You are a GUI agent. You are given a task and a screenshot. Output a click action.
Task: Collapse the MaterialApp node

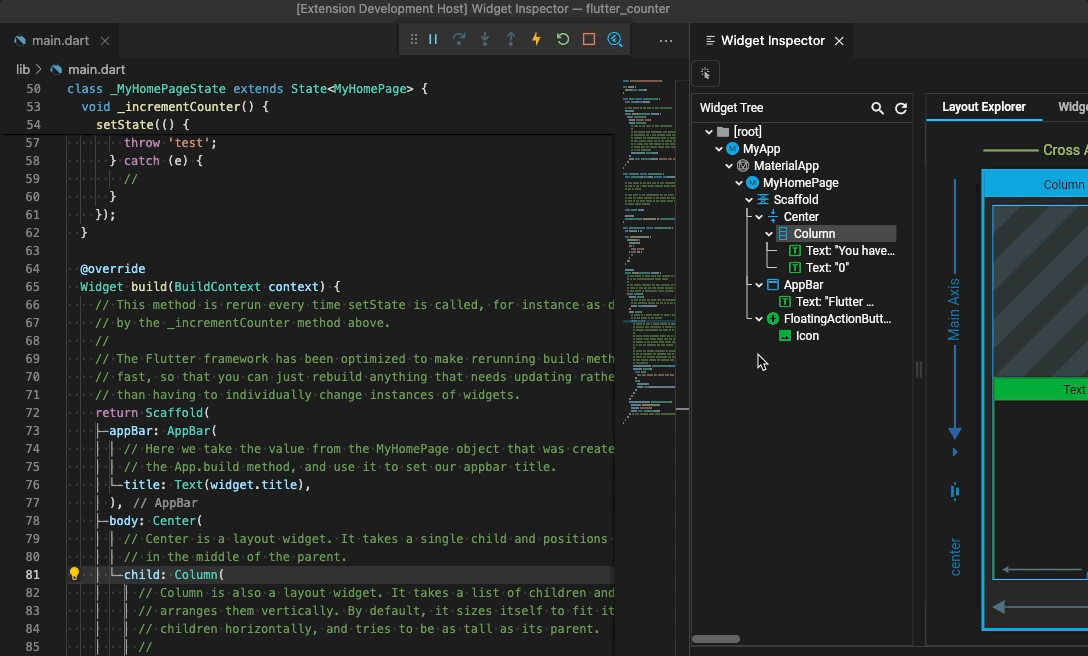[x=729, y=166]
